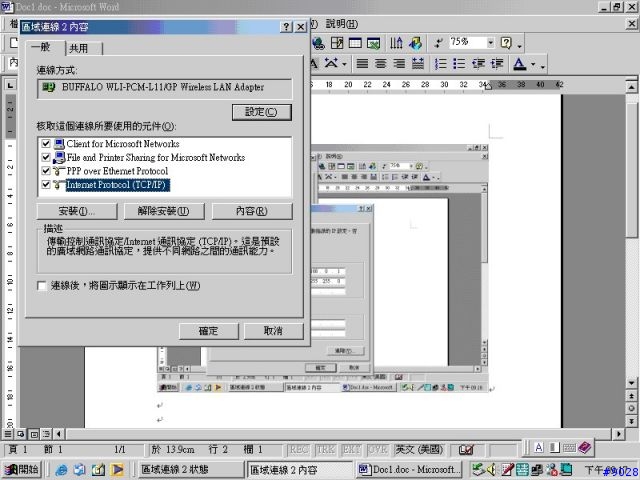Uncheck Client for Microsoft Networks
640x480 pixels.
point(46,144)
